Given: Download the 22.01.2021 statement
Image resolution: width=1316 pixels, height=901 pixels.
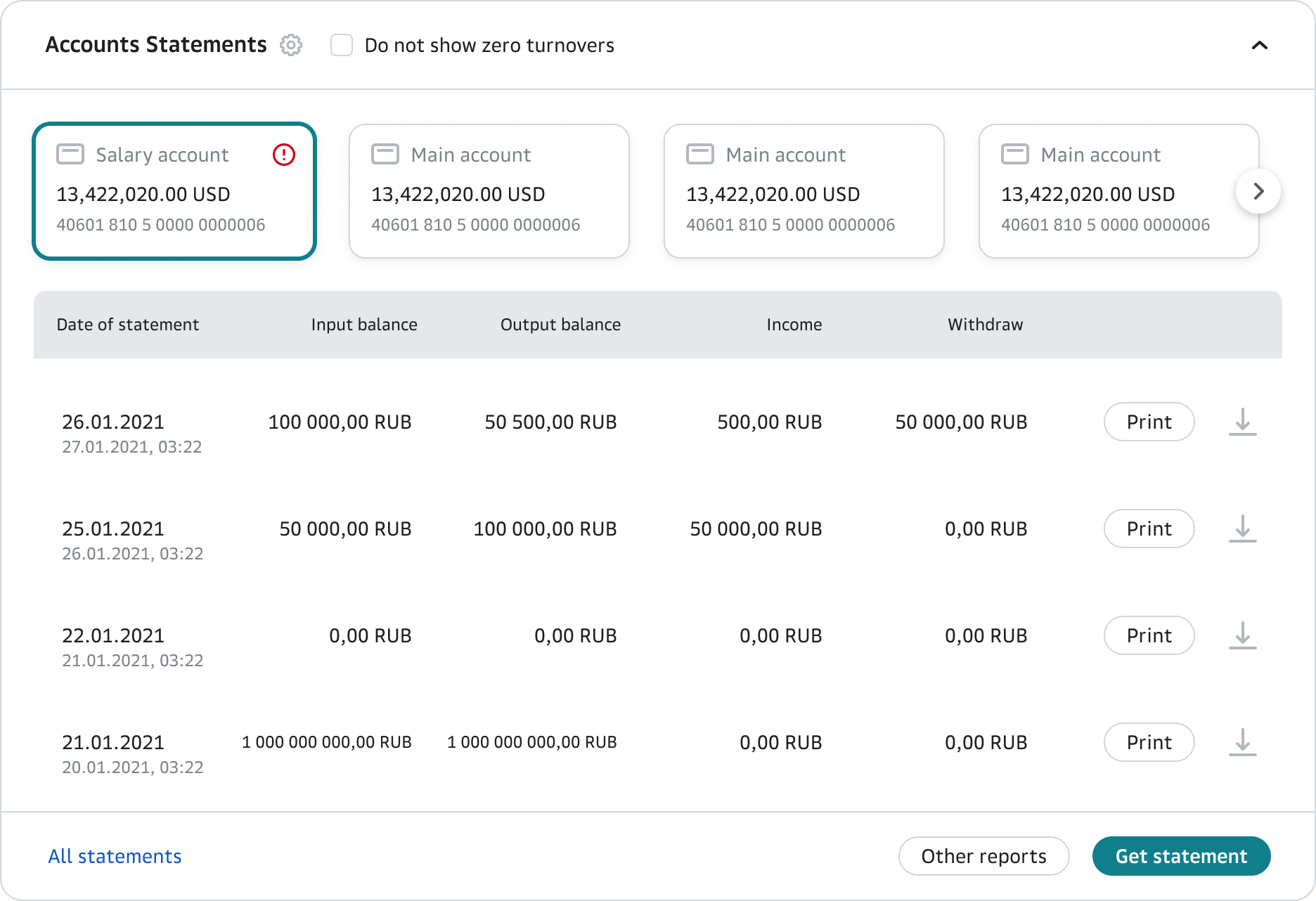Looking at the screenshot, I should pos(1242,635).
